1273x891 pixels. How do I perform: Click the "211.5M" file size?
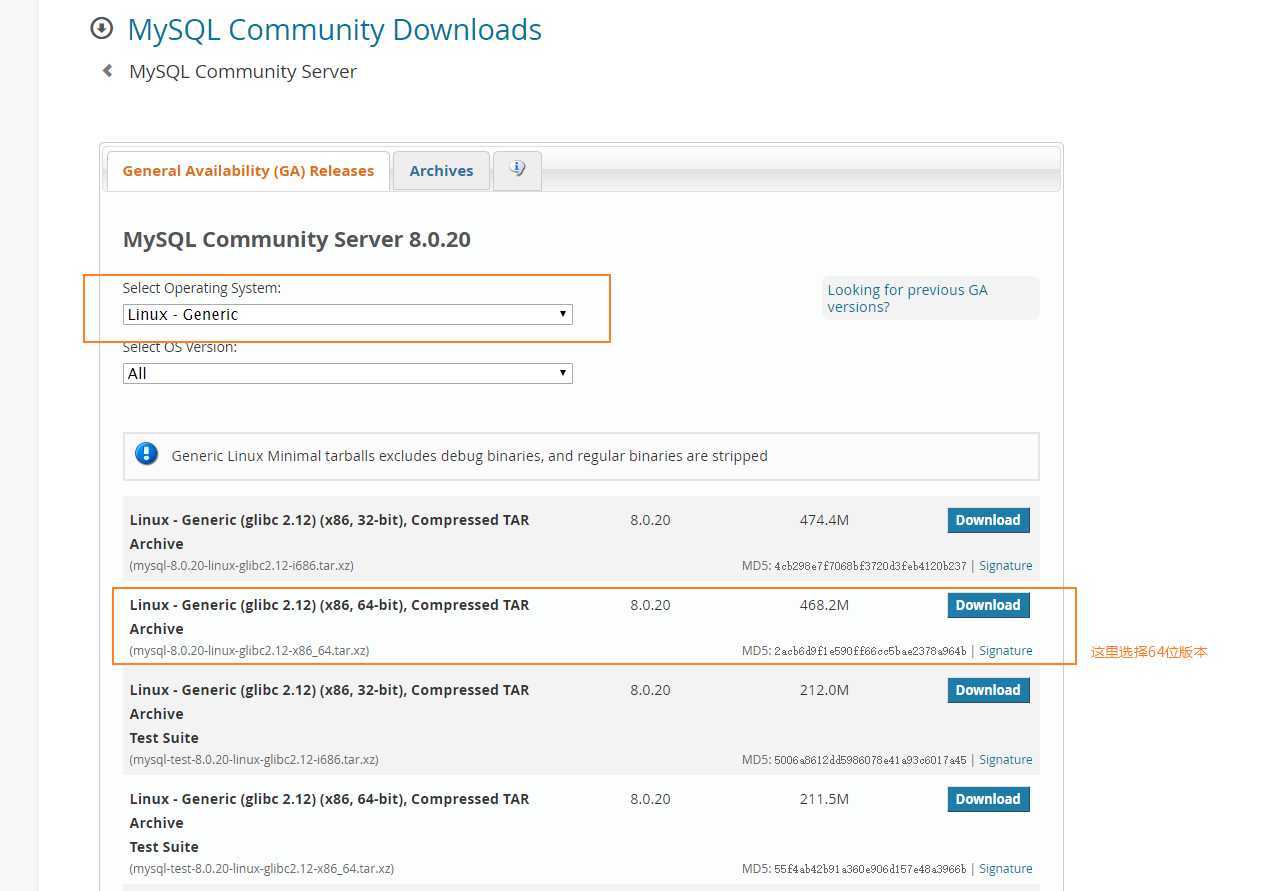824,799
